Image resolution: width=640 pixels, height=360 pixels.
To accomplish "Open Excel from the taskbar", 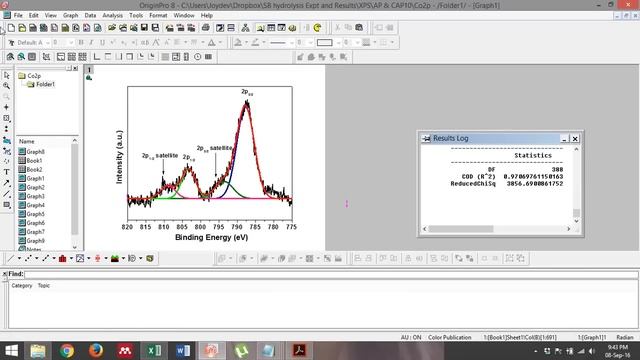I will coord(154,351).
